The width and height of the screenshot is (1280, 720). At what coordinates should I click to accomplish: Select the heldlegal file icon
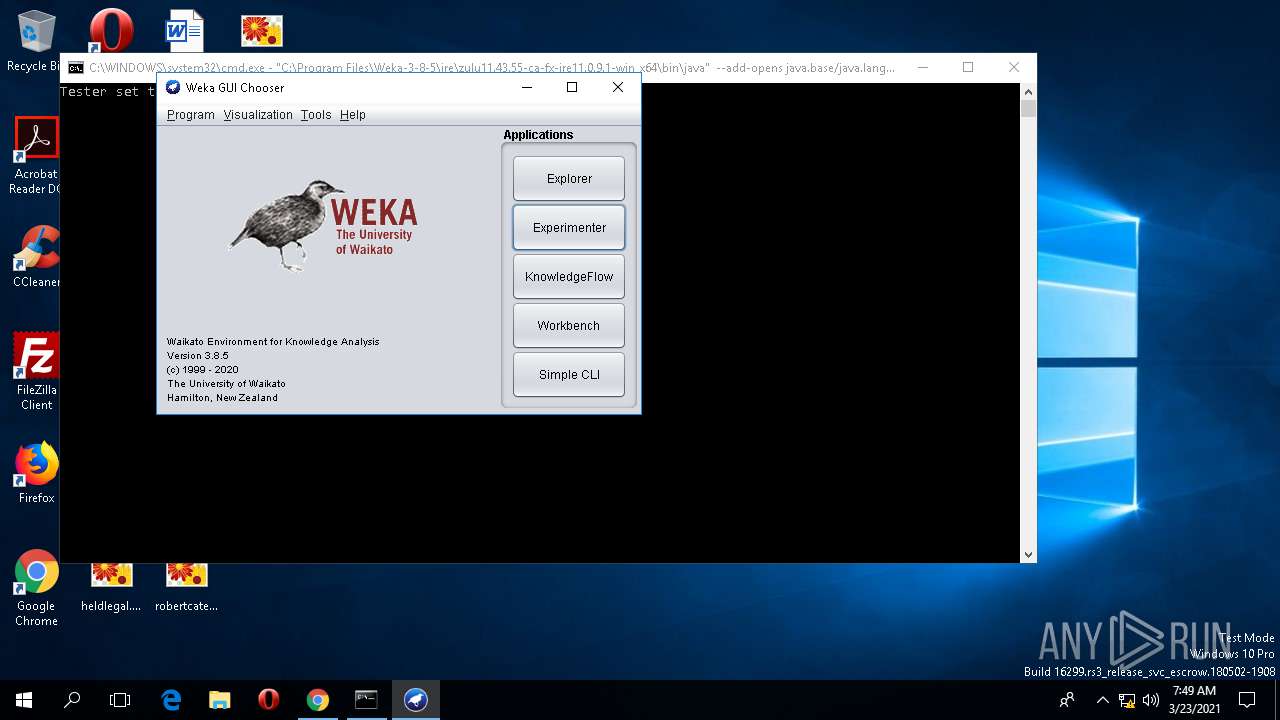(x=111, y=587)
